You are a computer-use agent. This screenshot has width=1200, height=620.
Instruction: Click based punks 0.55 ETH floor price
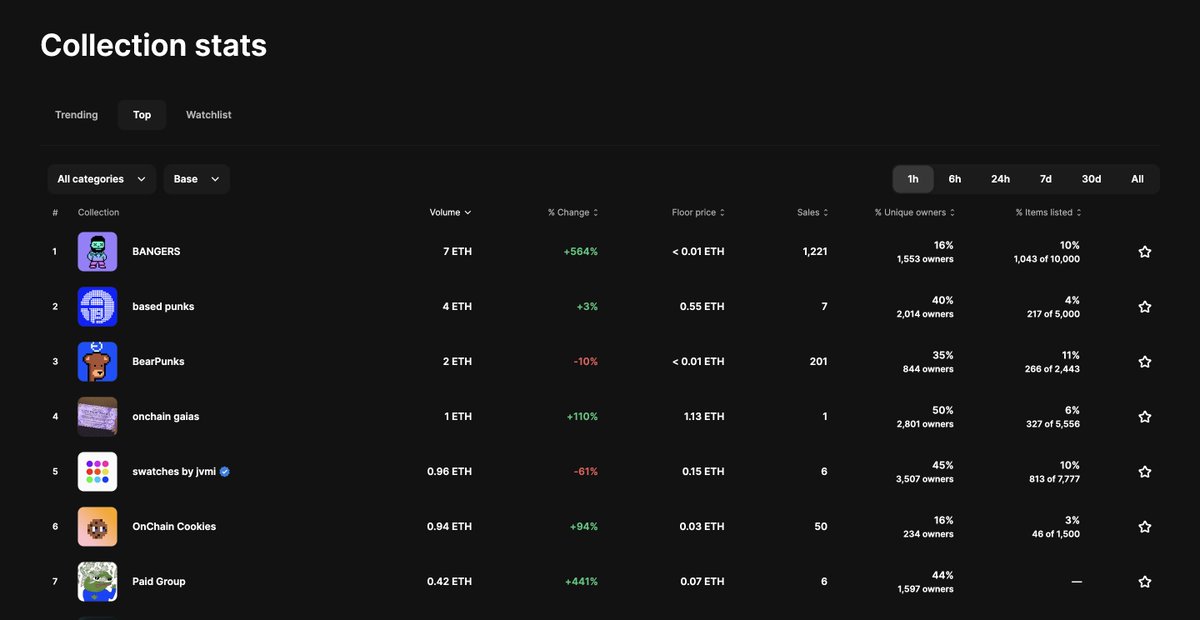pyautogui.click(x=702, y=307)
